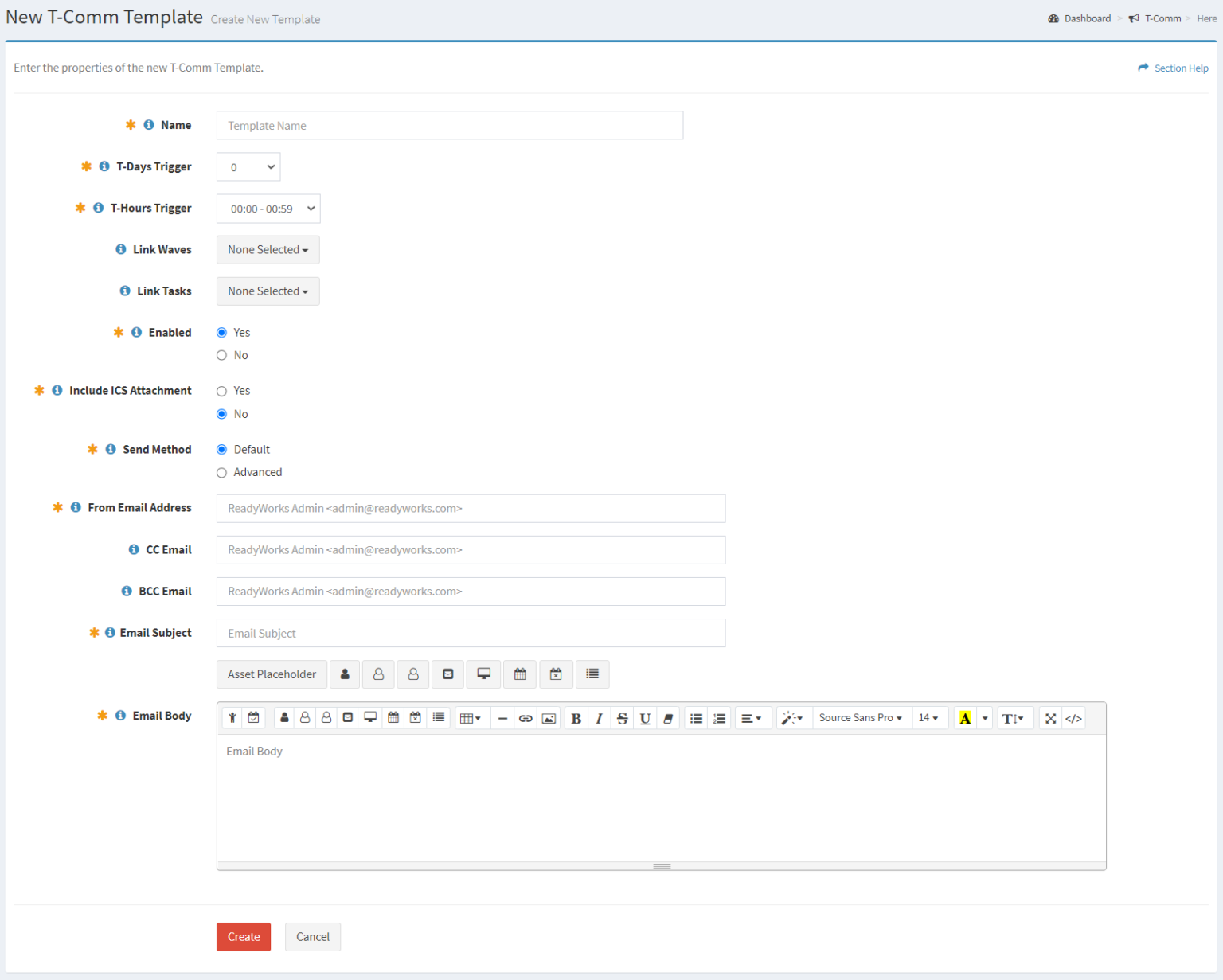Enable the template with the Yes radio button
Screen dimensions: 1223x980
click(x=221, y=332)
